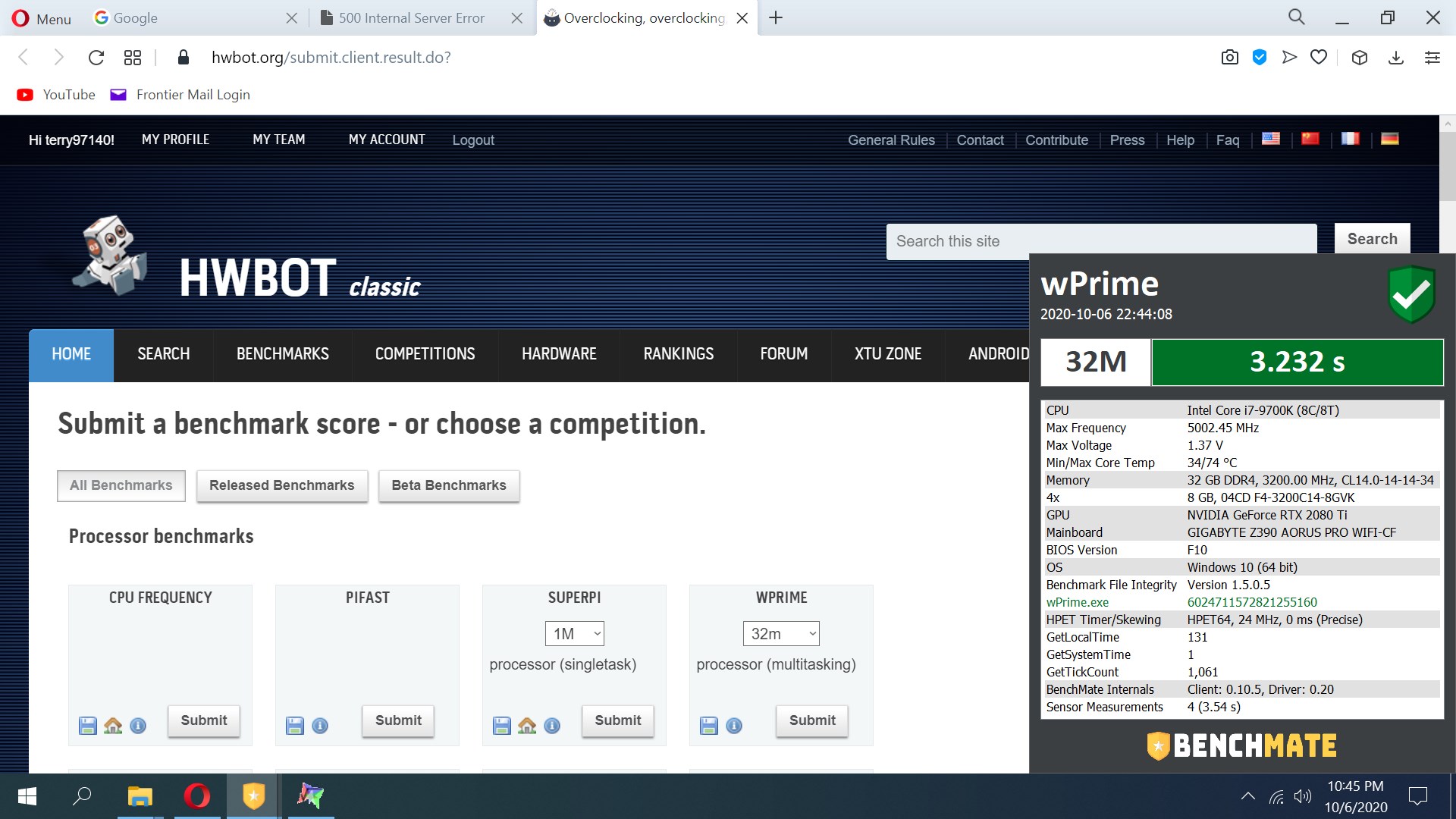Open the SuperPi 1M dropdown
This screenshot has width=1456, height=819.
[x=574, y=633]
